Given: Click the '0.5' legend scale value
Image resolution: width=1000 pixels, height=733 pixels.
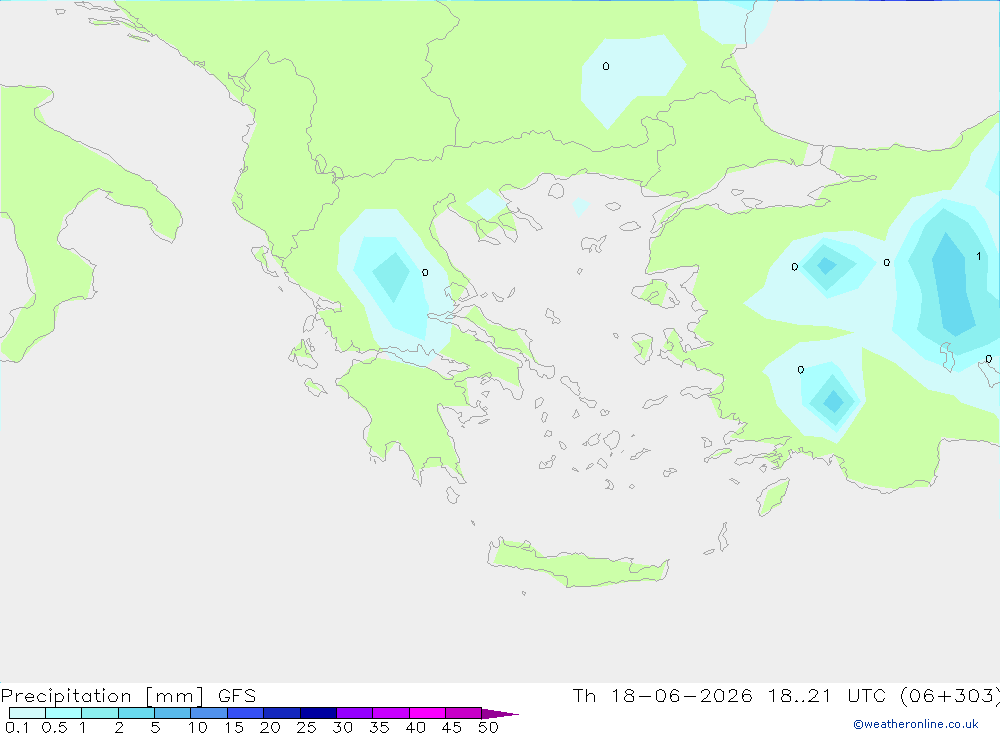Looking at the screenshot, I should click(54, 727).
